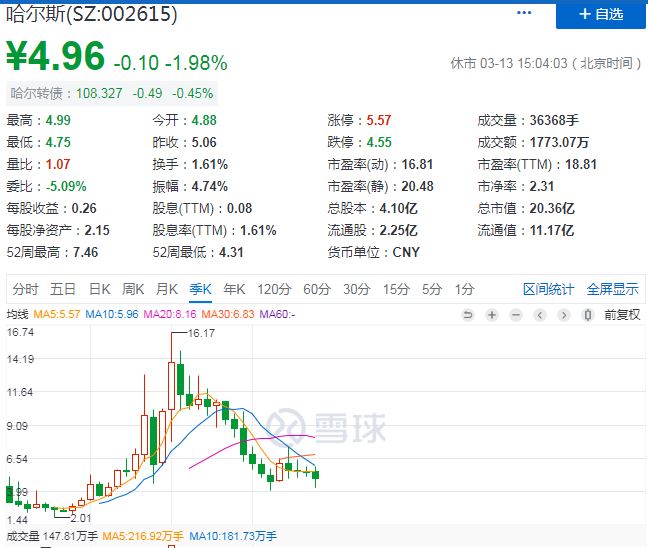Open 区间统计 interval statistics
The width and height of the screenshot is (648, 548).
[x=548, y=289]
